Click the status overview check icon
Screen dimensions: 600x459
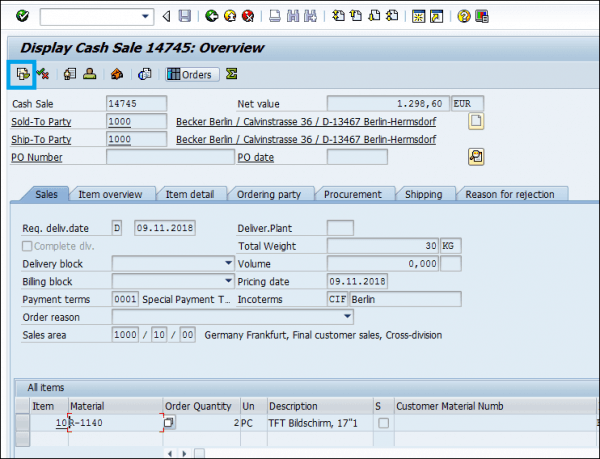(x=42, y=73)
